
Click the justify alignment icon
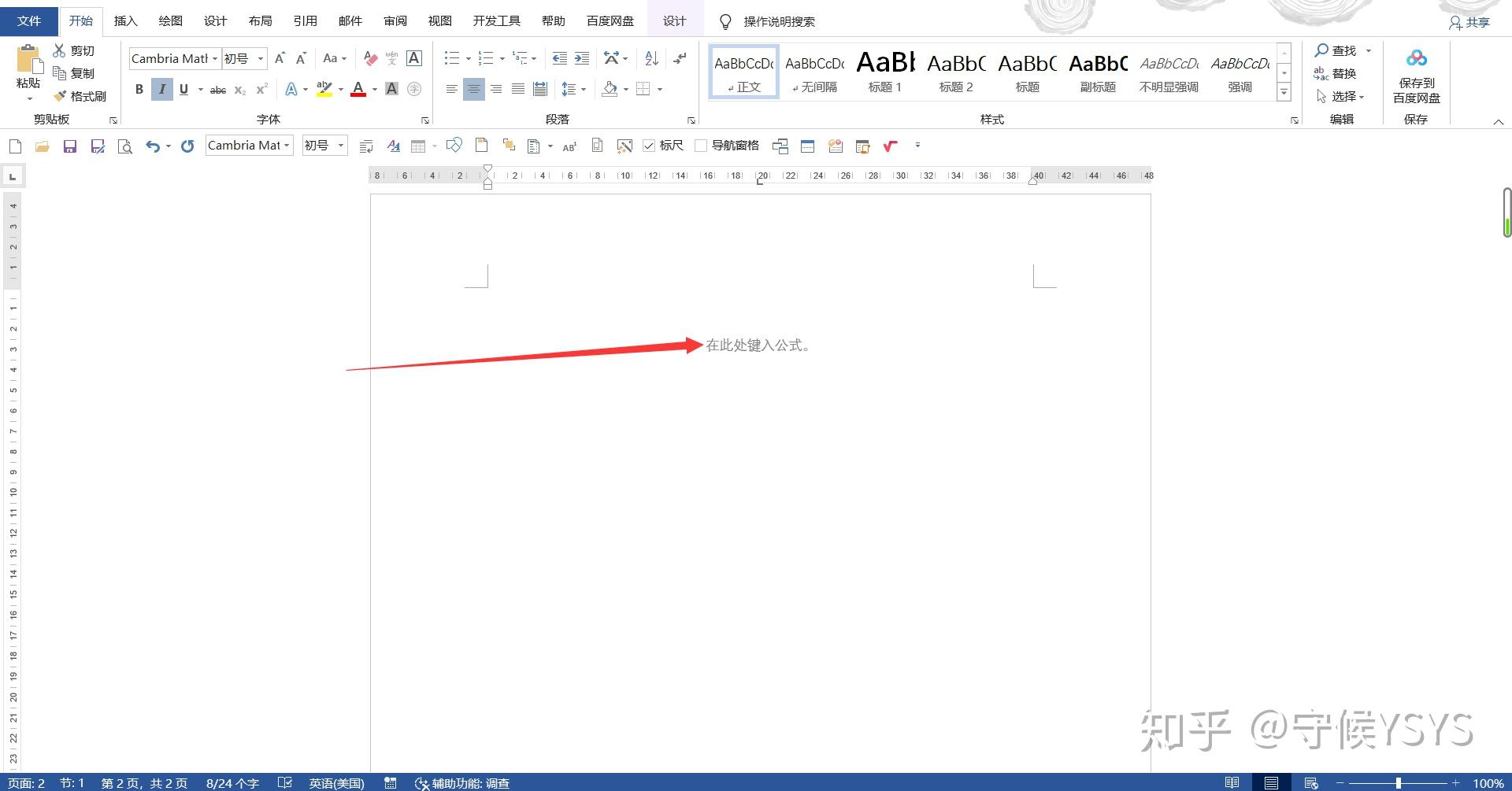tap(517, 89)
